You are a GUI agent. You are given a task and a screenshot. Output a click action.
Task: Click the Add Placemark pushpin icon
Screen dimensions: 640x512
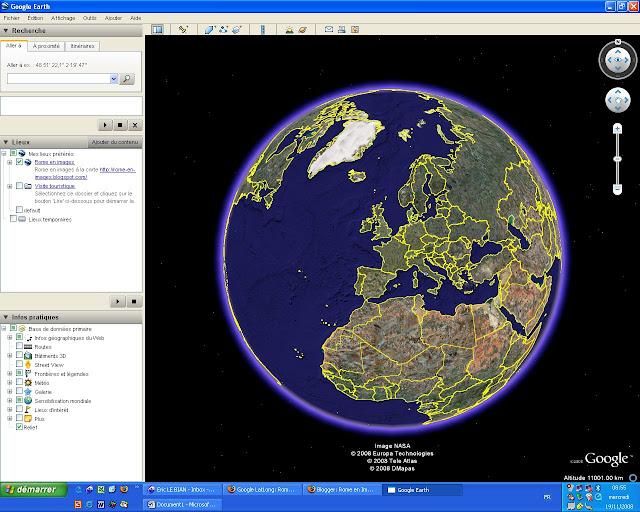pyautogui.click(x=183, y=29)
